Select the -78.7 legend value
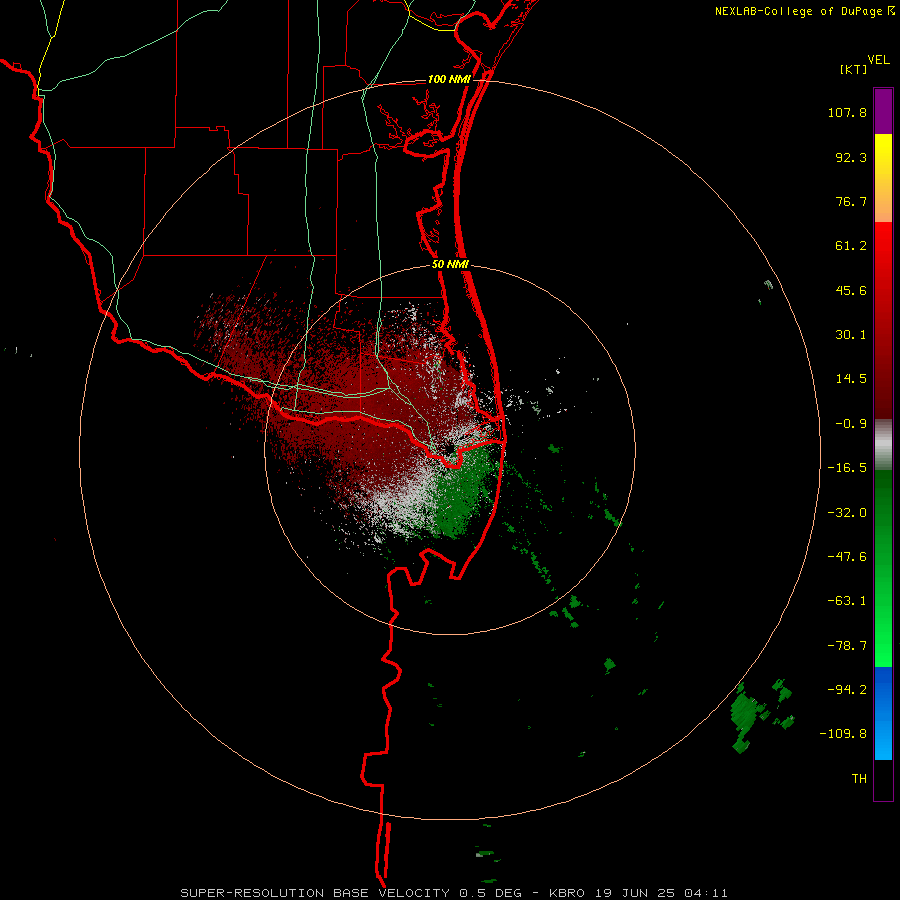Screen dimensions: 900x900 [847, 646]
